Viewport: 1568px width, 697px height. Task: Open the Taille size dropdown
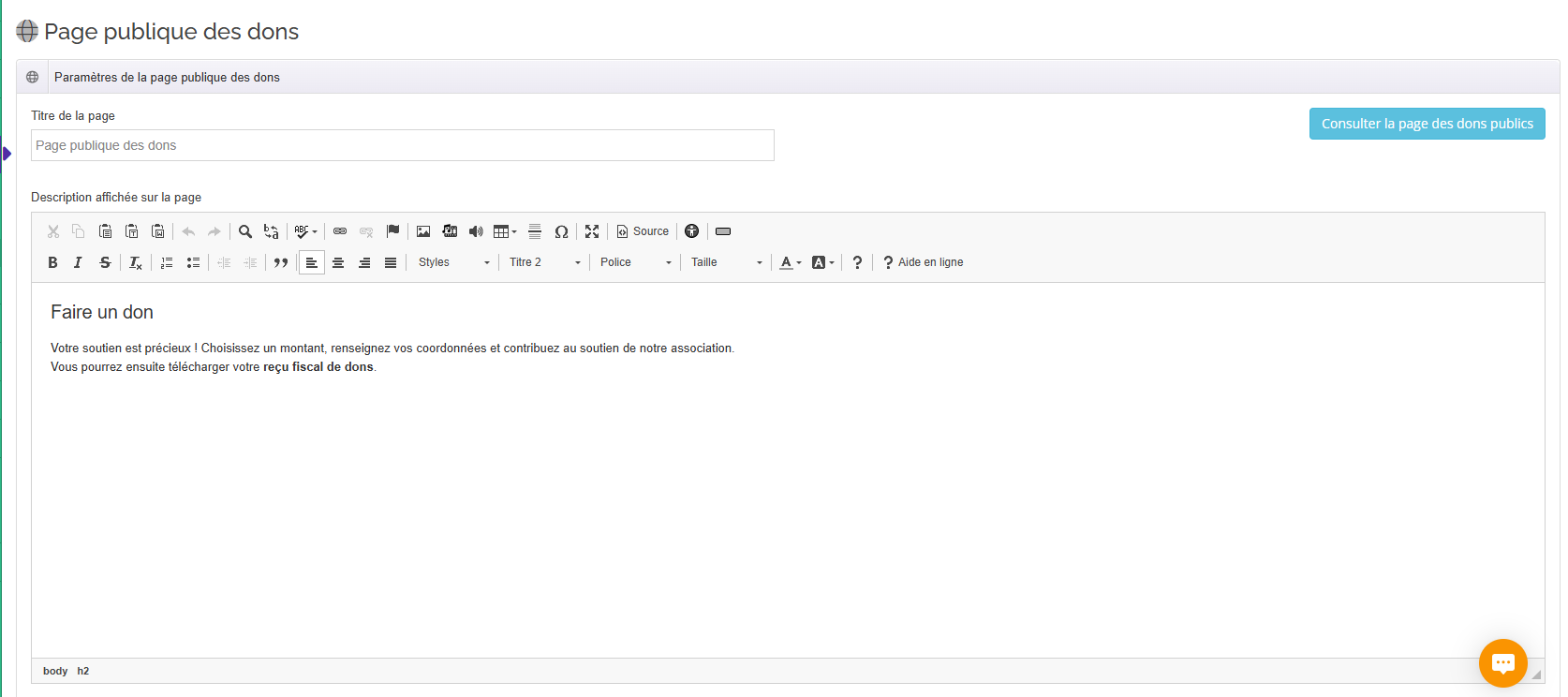tap(727, 262)
